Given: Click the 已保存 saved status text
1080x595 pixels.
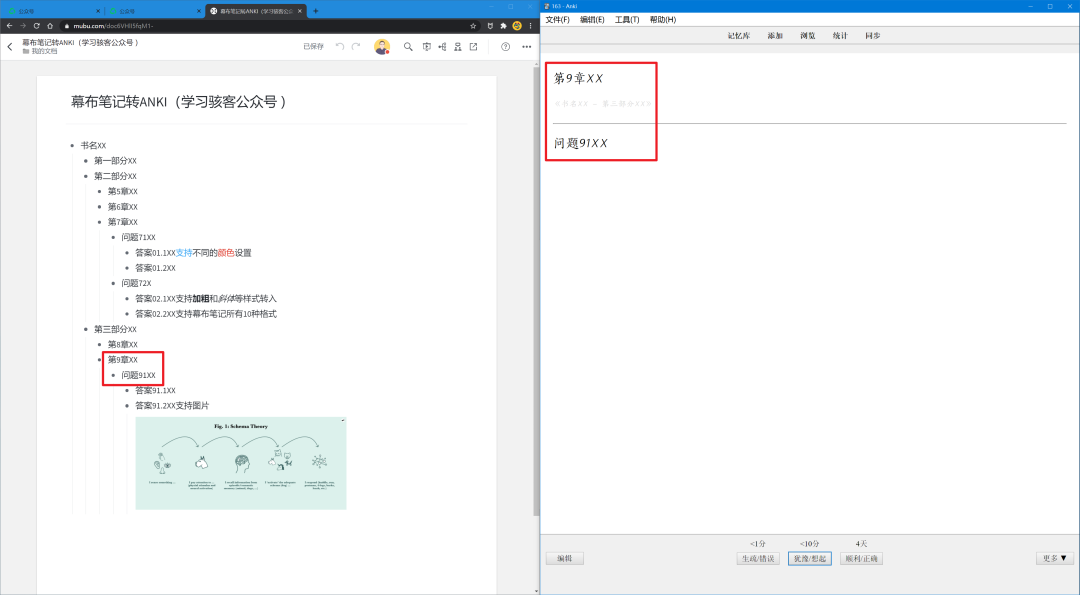Looking at the screenshot, I should [313, 47].
